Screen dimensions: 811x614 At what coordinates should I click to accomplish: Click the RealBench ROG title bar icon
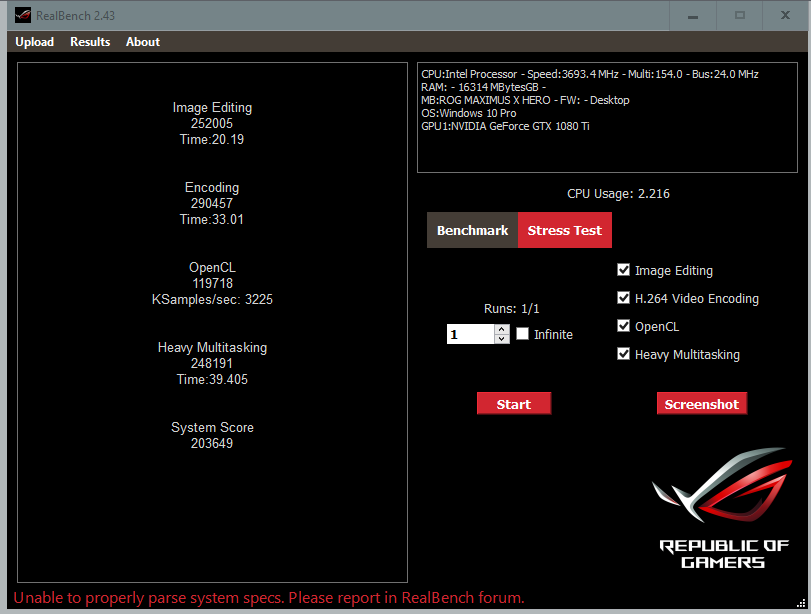23,16
